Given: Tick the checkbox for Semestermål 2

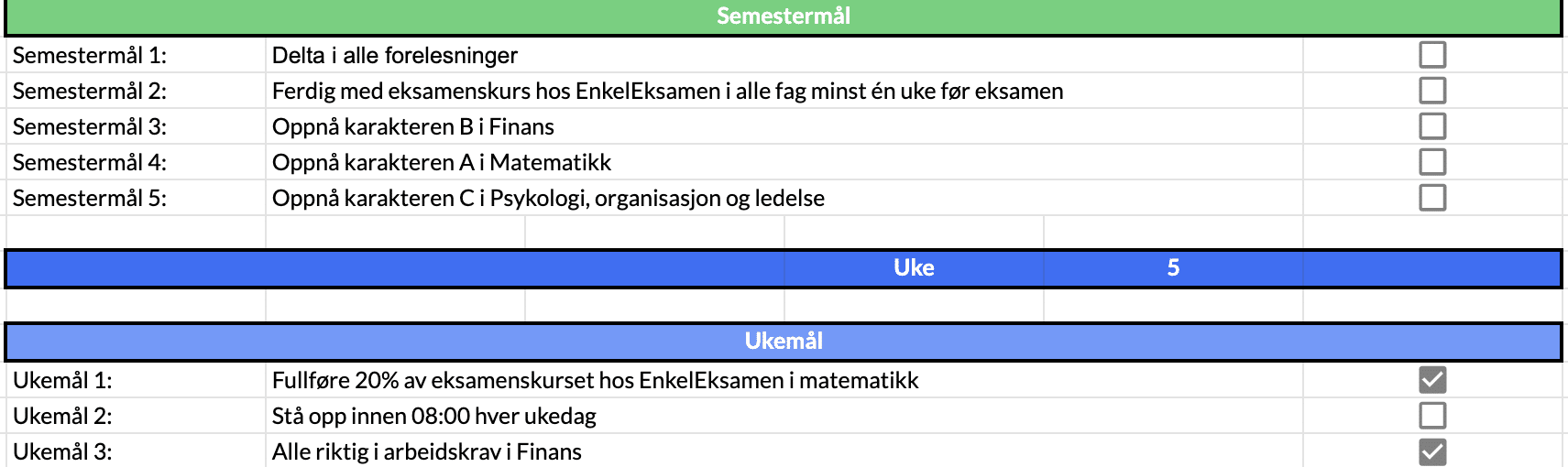Looking at the screenshot, I should tap(1432, 91).
